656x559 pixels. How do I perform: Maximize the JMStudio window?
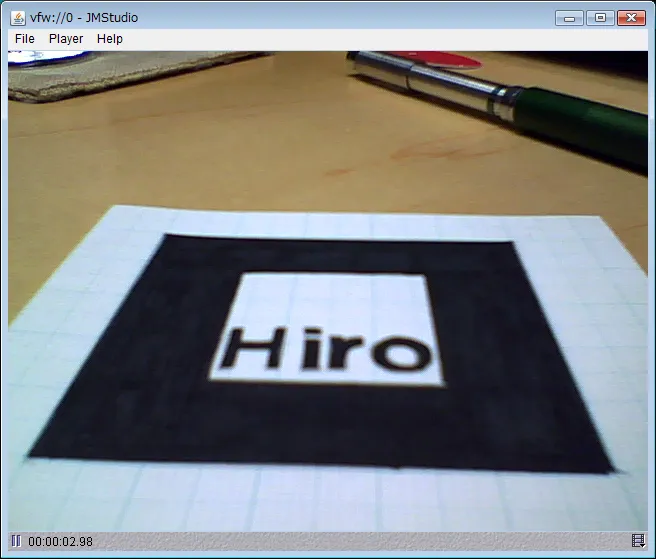[600, 18]
